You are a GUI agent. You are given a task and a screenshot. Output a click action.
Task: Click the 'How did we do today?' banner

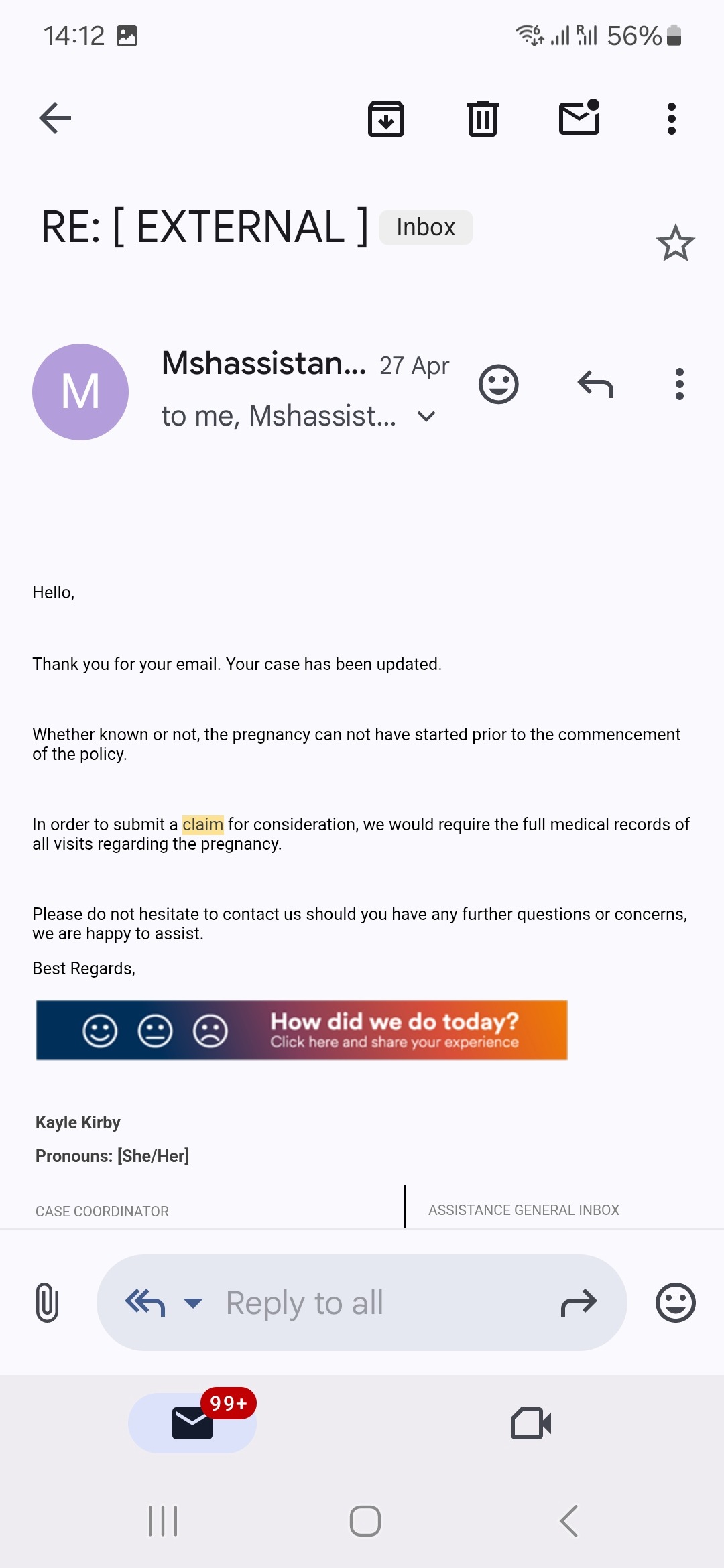(302, 1030)
